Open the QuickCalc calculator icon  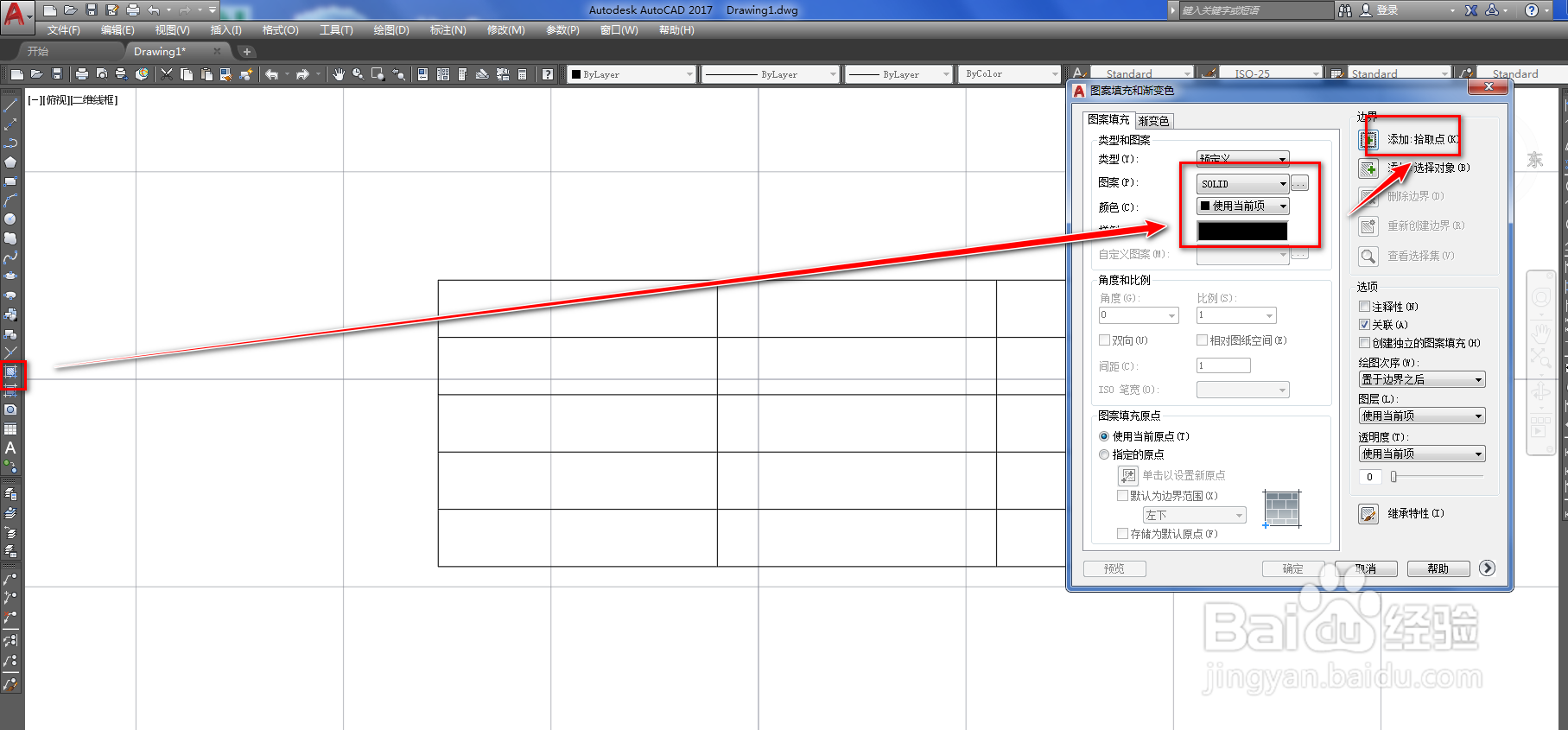click(522, 74)
